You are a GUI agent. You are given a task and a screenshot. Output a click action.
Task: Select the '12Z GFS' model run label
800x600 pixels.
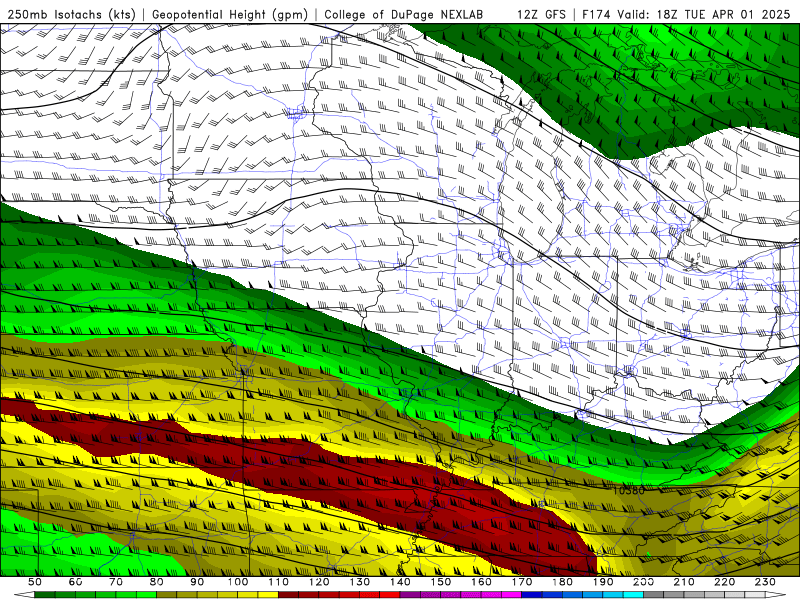click(541, 14)
